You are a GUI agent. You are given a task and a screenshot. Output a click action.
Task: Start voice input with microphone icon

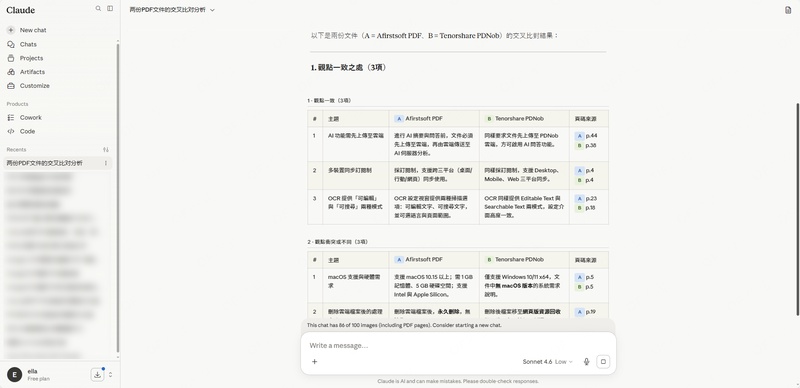(587, 361)
